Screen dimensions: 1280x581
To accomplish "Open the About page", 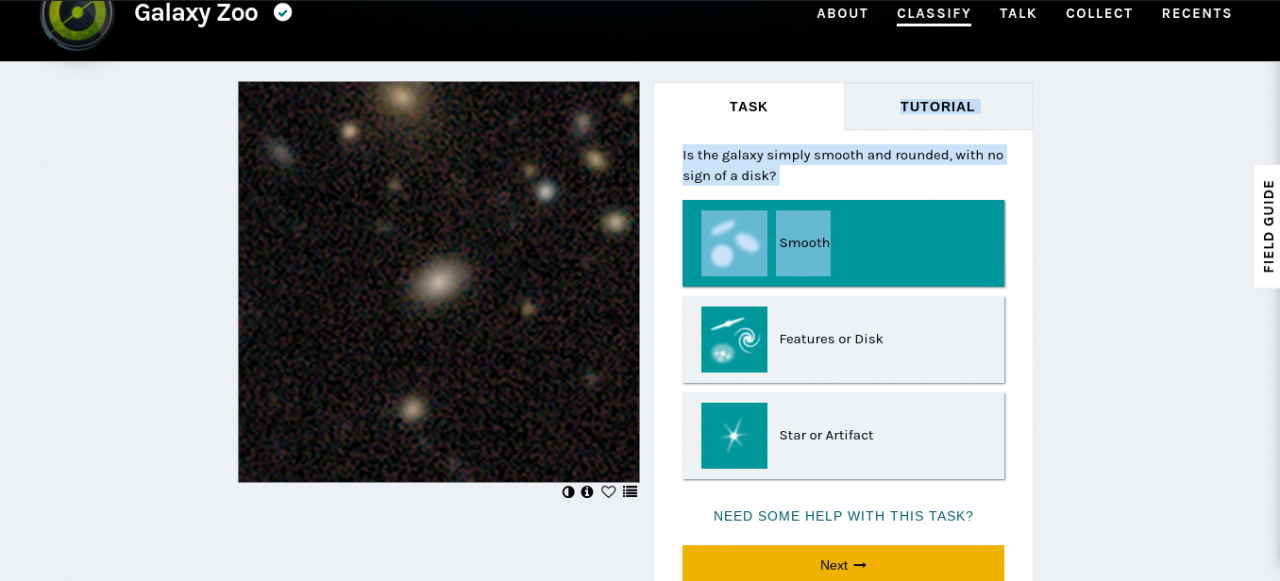I will (x=842, y=13).
